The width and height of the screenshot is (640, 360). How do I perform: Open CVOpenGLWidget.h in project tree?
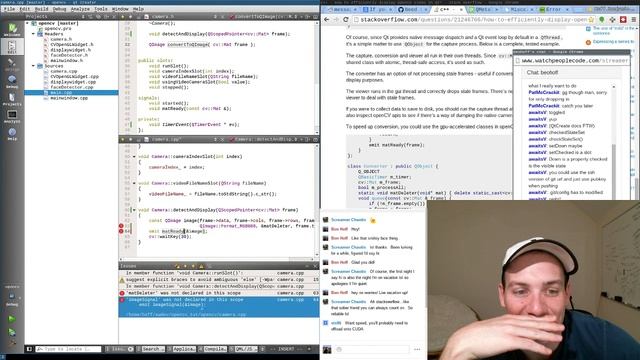pos(71,44)
